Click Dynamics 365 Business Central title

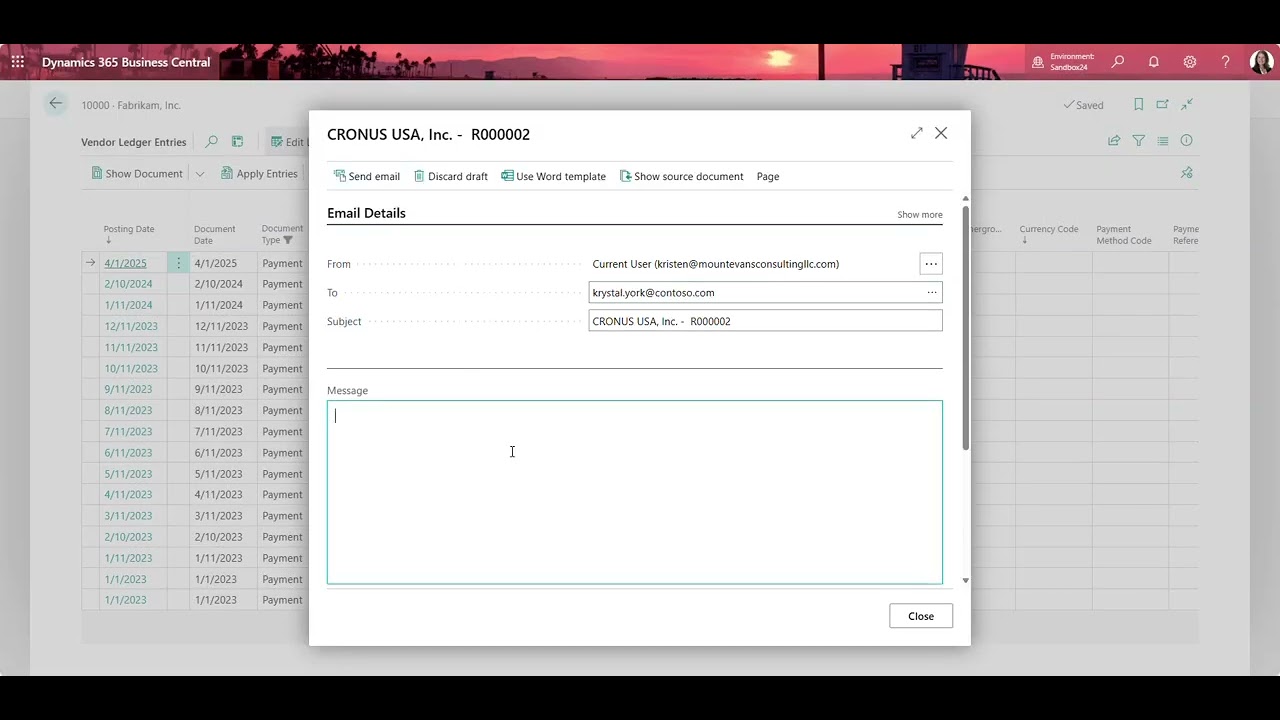click(x=126, y=62)
